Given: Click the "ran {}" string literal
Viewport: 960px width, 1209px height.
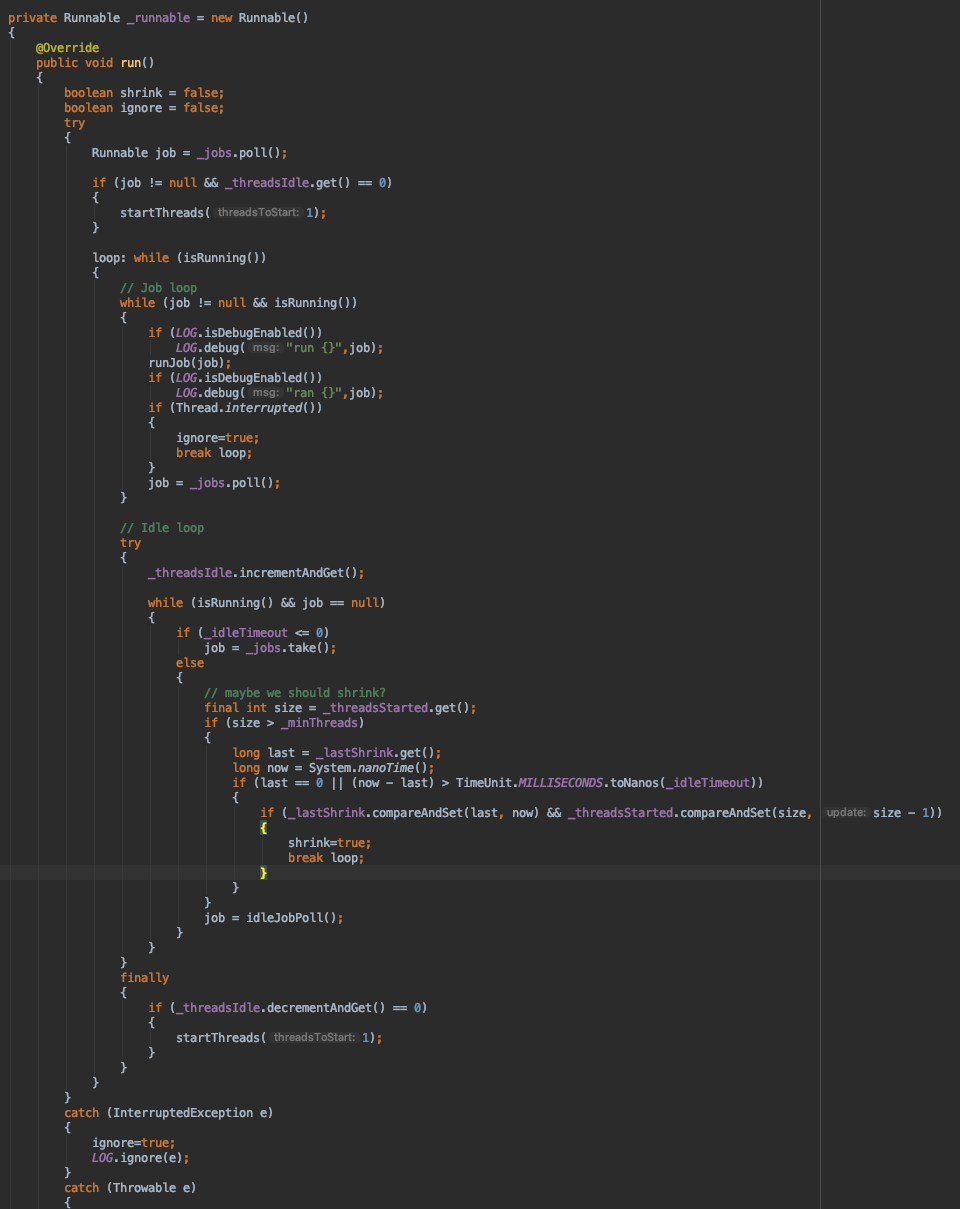Looking at the screenshot, I should click(x=315, y=393).
